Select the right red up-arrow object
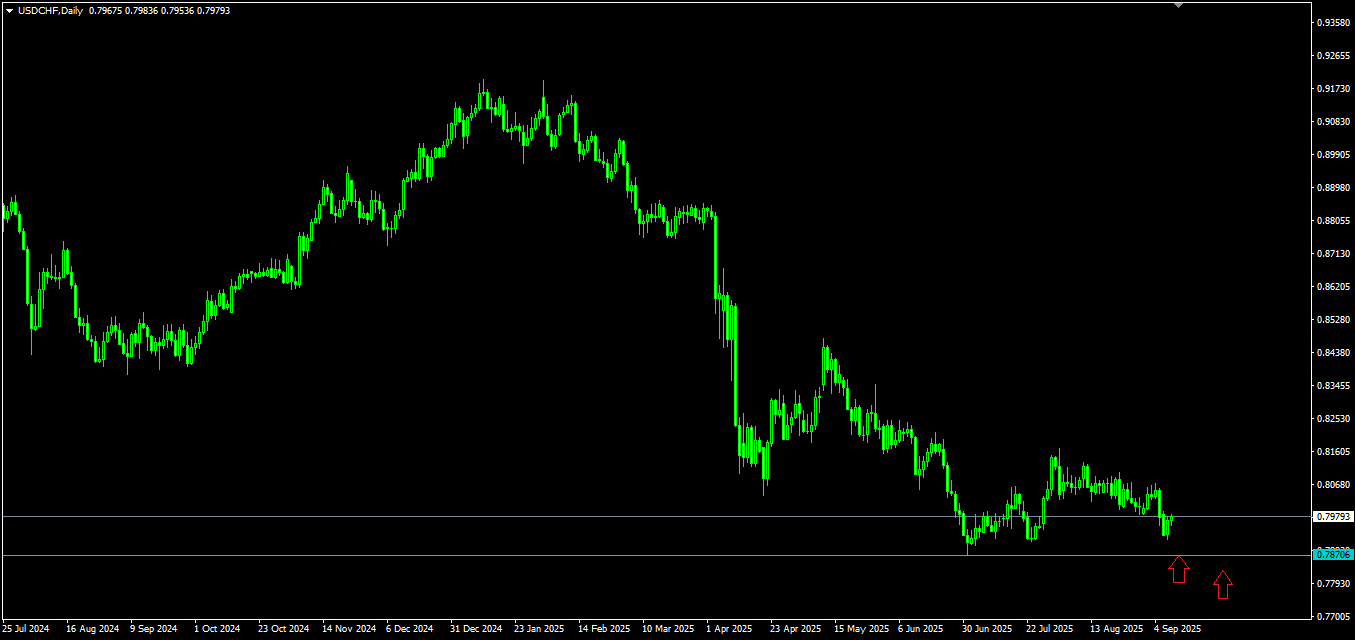The height and width of the screenshot is (640, 1355). point(1222,584)
